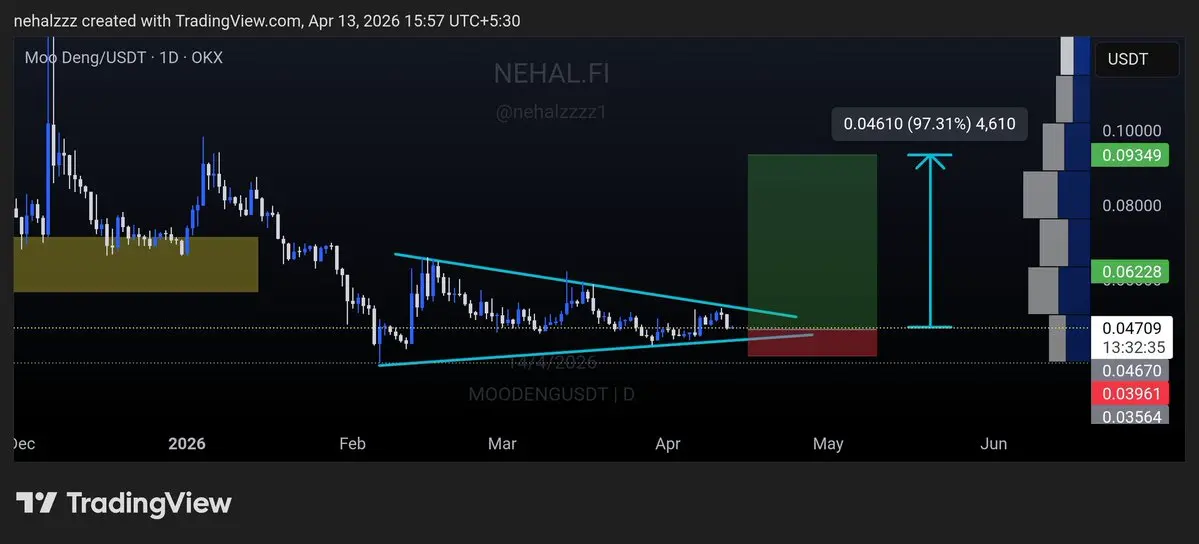
Task: Click the 2026 label on time axis
Action: [187, 444]
